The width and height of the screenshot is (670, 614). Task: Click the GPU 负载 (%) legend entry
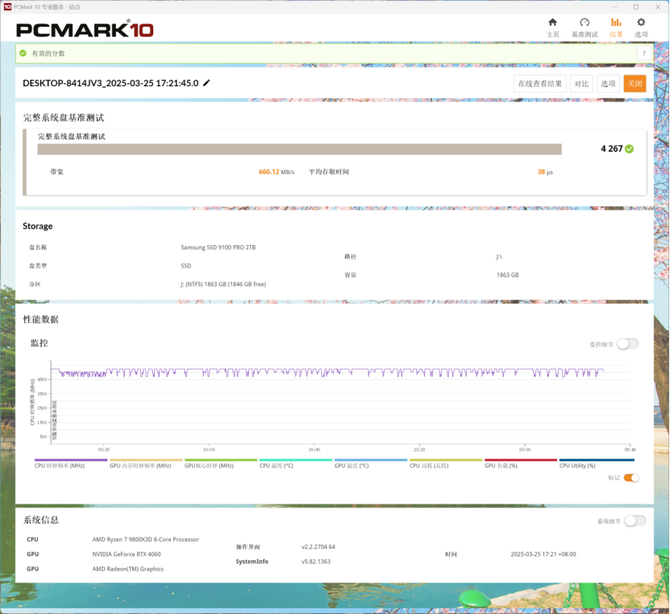point(503,465)
